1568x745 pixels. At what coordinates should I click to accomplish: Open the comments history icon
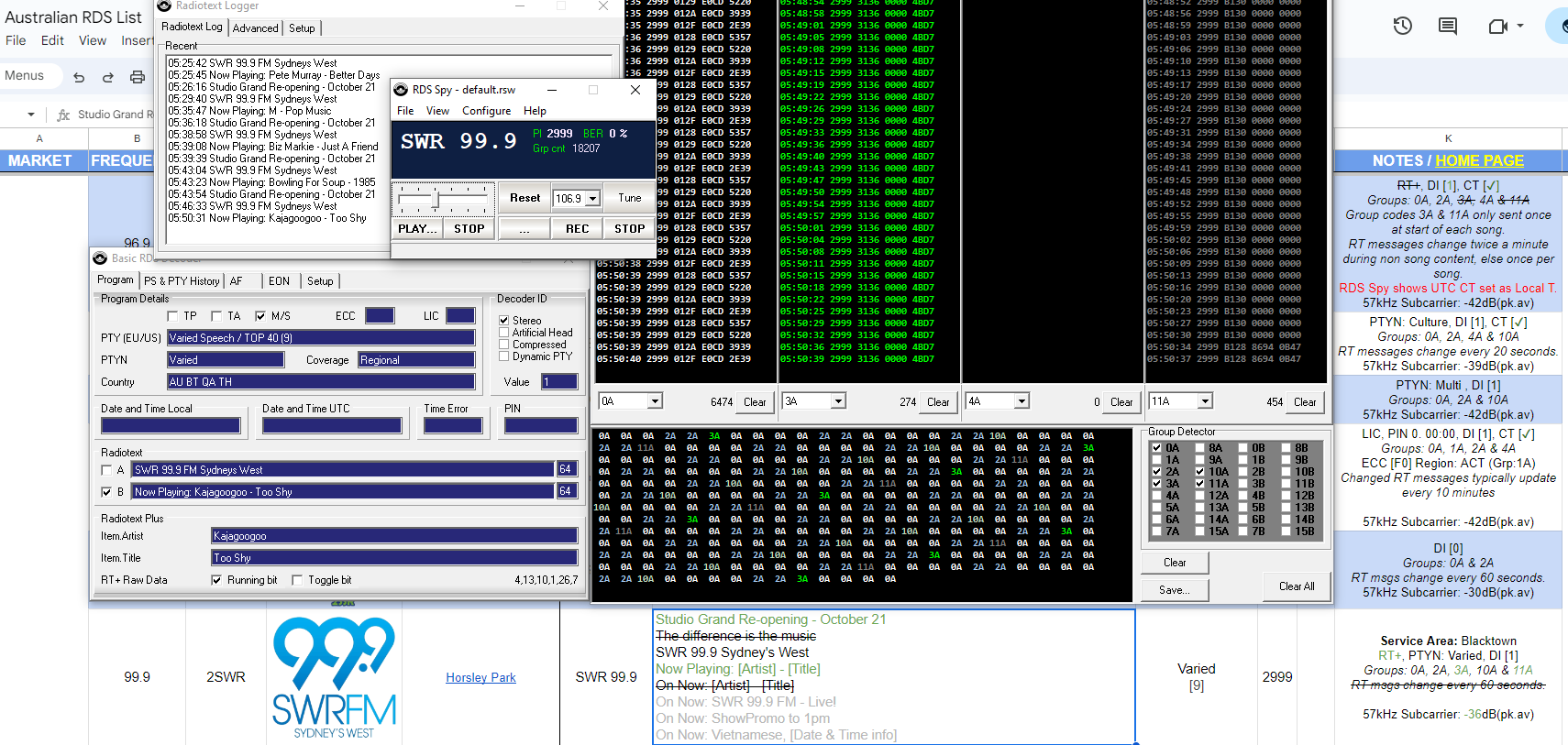tap(1448, 26)
